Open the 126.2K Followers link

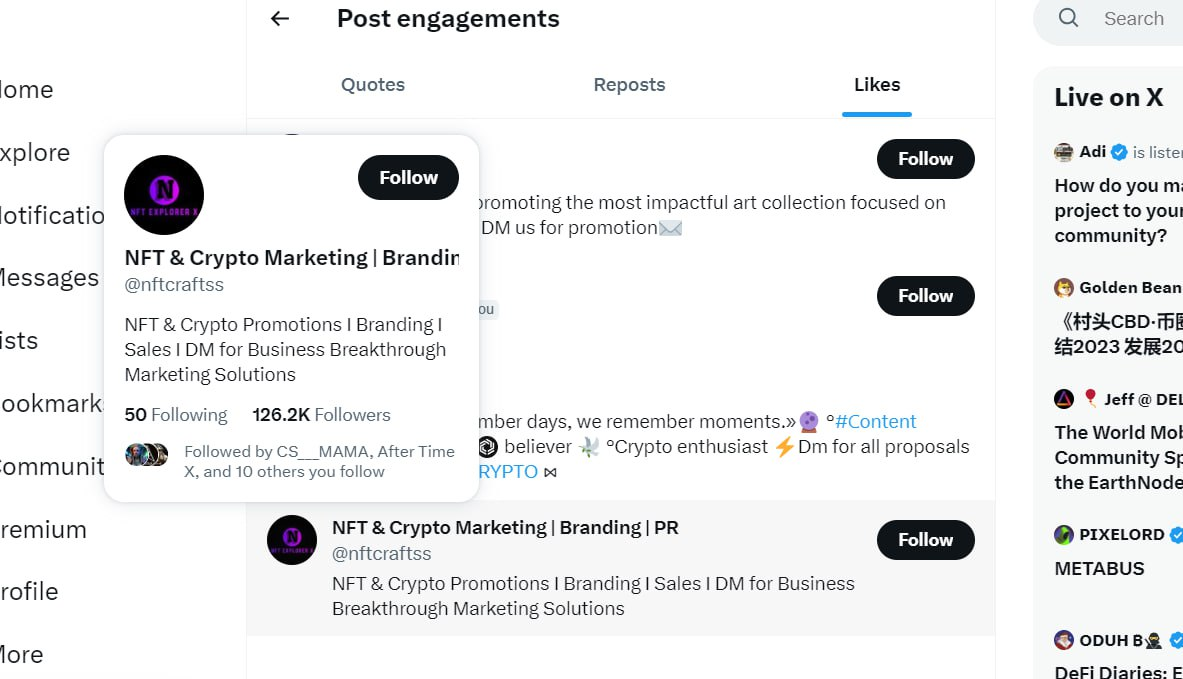coord(321,415)
